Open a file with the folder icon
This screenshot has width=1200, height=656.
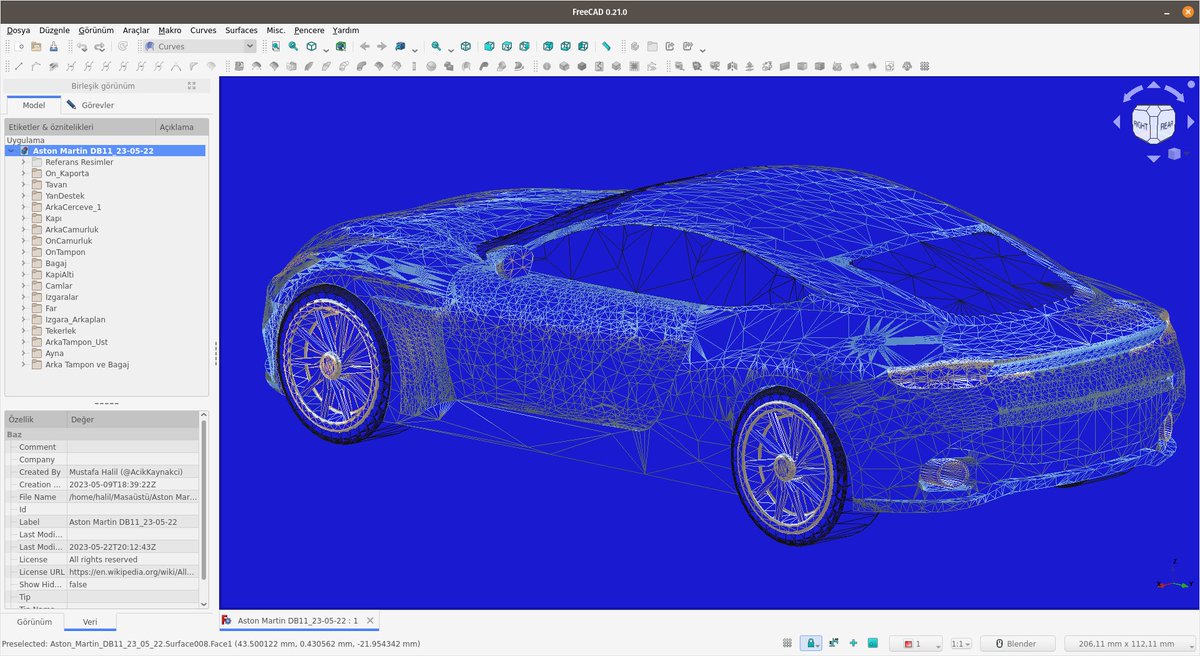(x=36, y=46)
